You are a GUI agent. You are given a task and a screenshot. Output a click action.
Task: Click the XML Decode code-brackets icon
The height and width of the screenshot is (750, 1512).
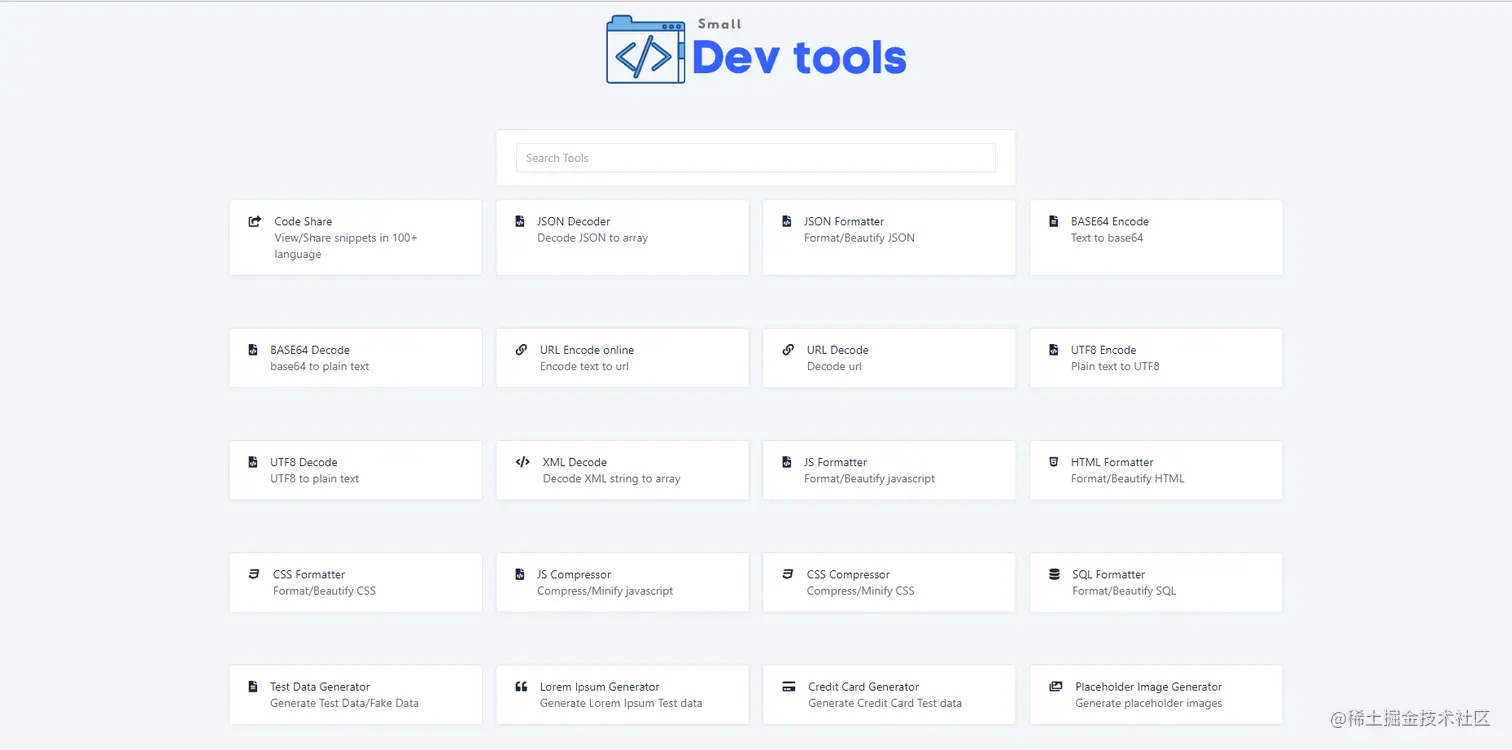click(x=522, y=462)
